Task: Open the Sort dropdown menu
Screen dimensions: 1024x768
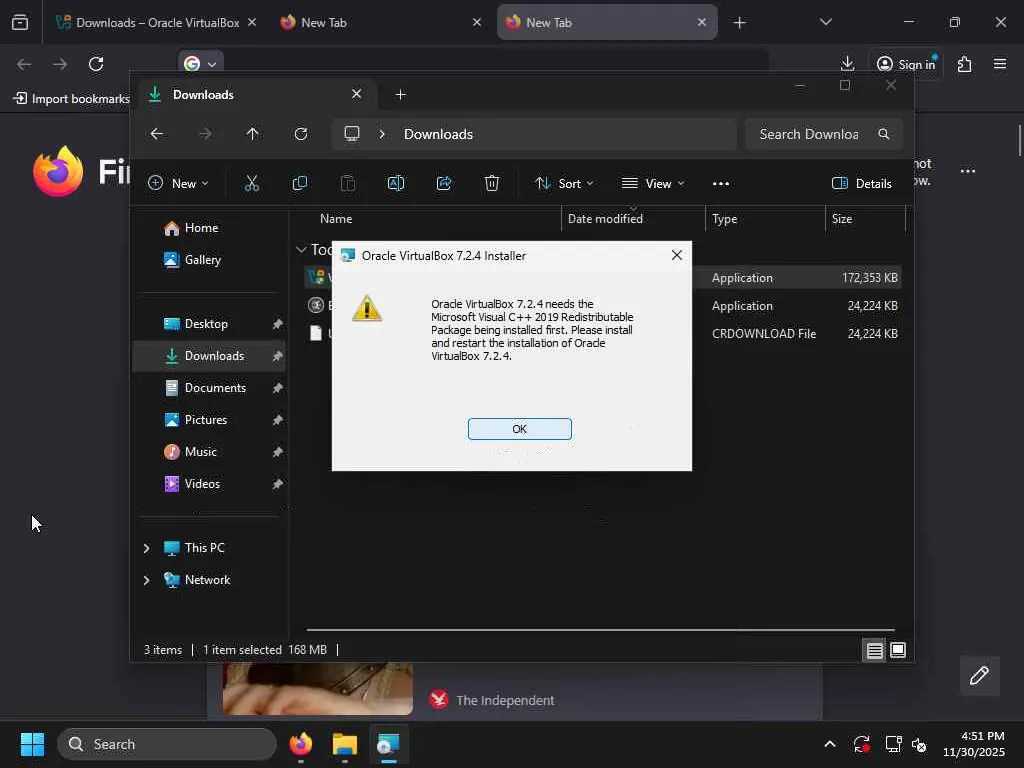Action: [x=564, y=184]
